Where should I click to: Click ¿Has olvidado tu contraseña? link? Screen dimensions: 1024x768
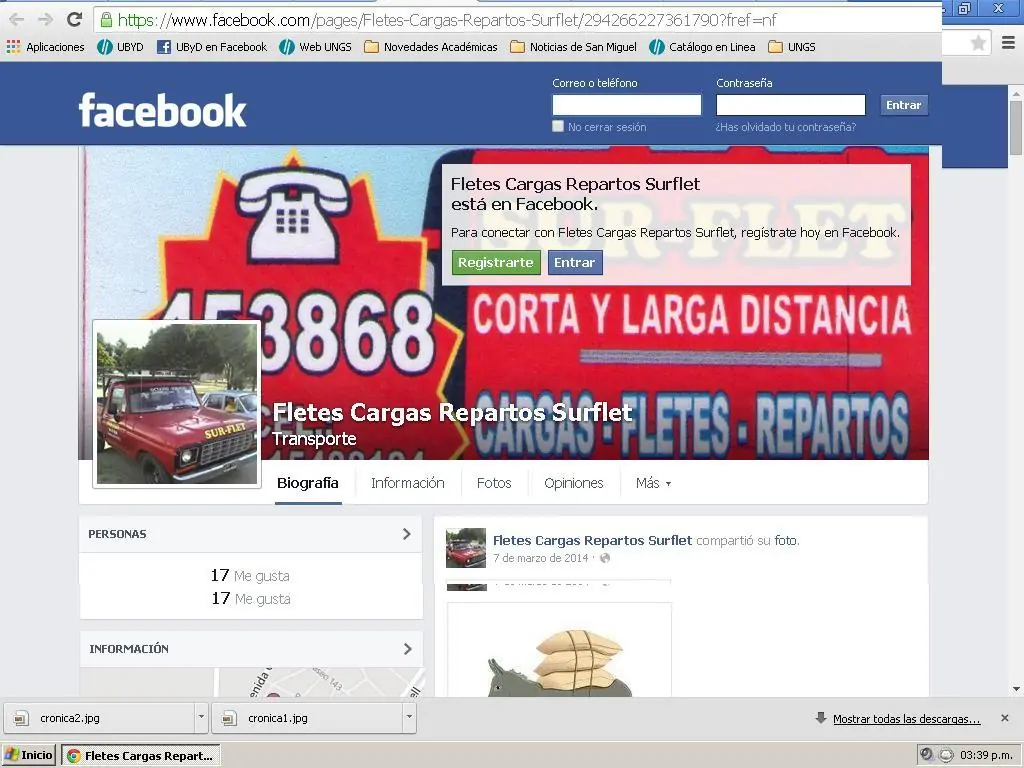(785, 127)
